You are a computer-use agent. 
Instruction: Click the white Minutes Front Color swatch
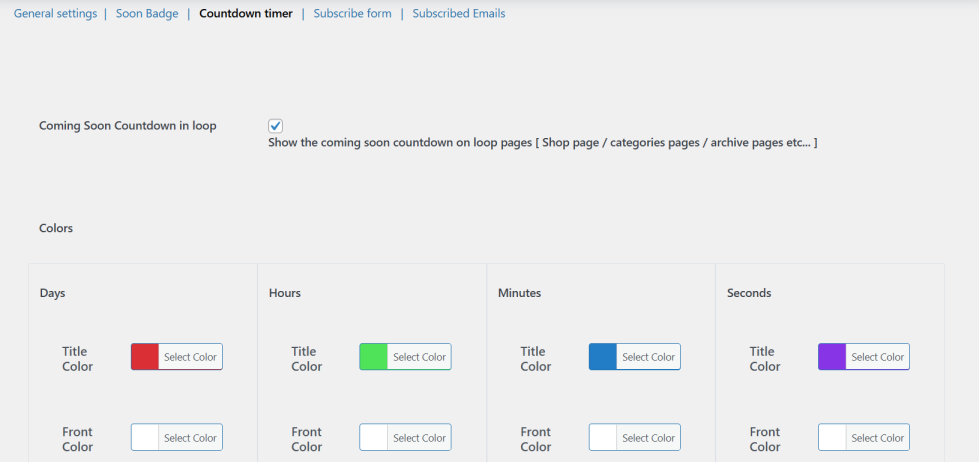click(x=603, y=437)
